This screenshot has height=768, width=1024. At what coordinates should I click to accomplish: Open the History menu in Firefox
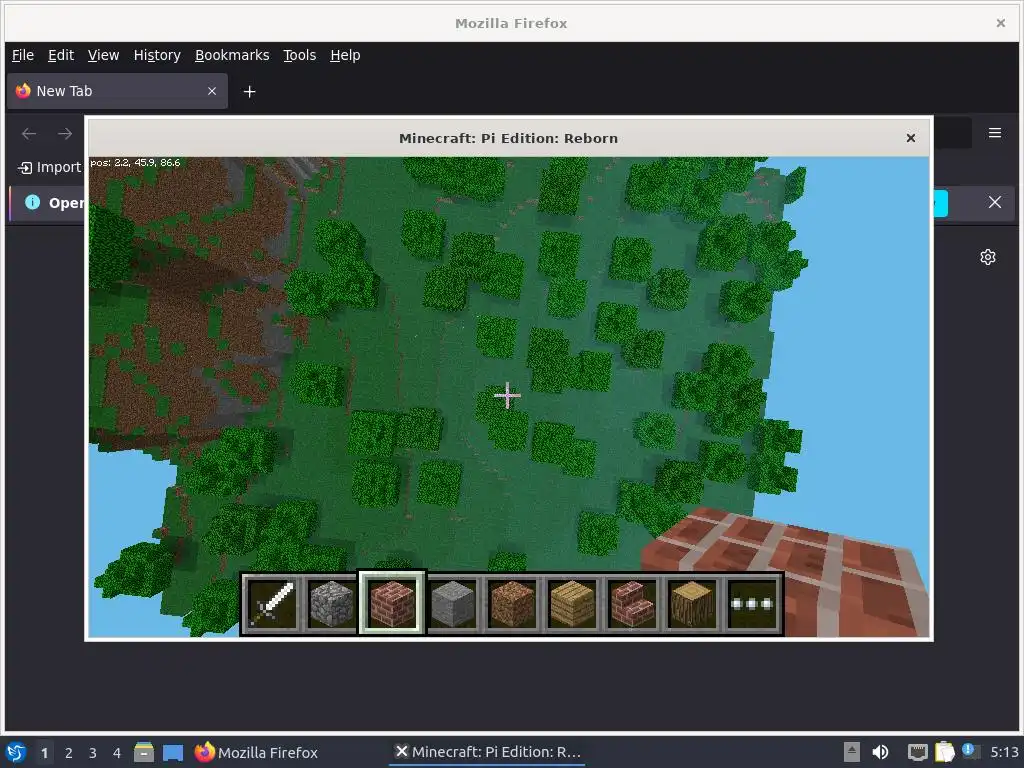tap(157, 56)
